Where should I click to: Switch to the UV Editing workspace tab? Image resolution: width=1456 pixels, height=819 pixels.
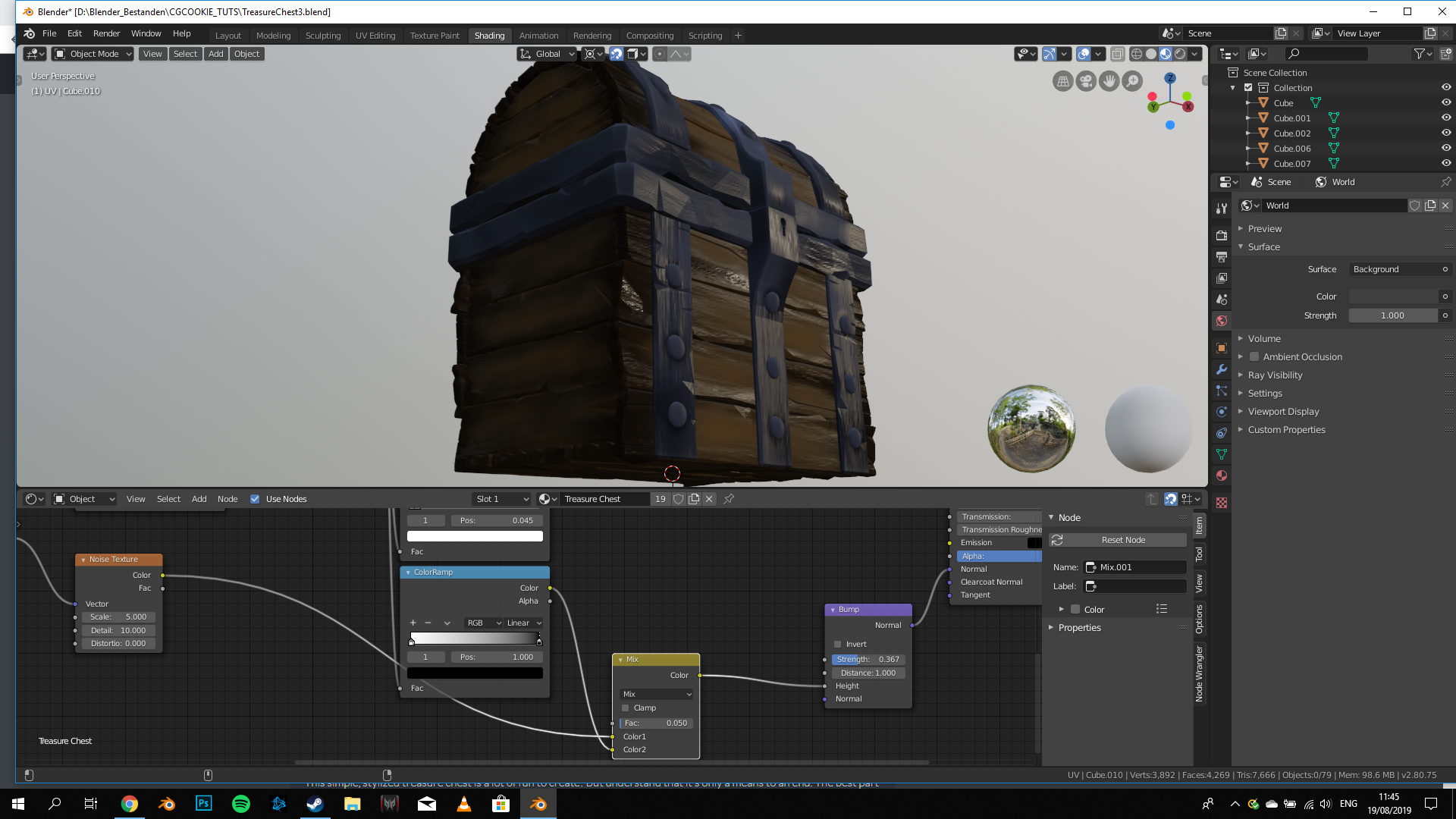tap(375, 36)
